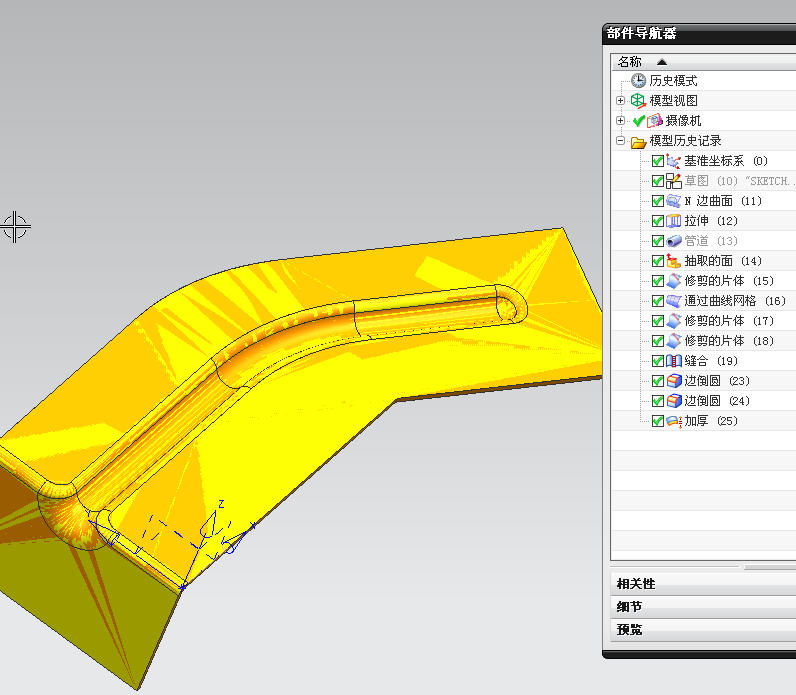Toggle the 修剪的片体 (15) checkbox
Image resolution: width=796 pixels, height=695 pixels.
point(657,281)
